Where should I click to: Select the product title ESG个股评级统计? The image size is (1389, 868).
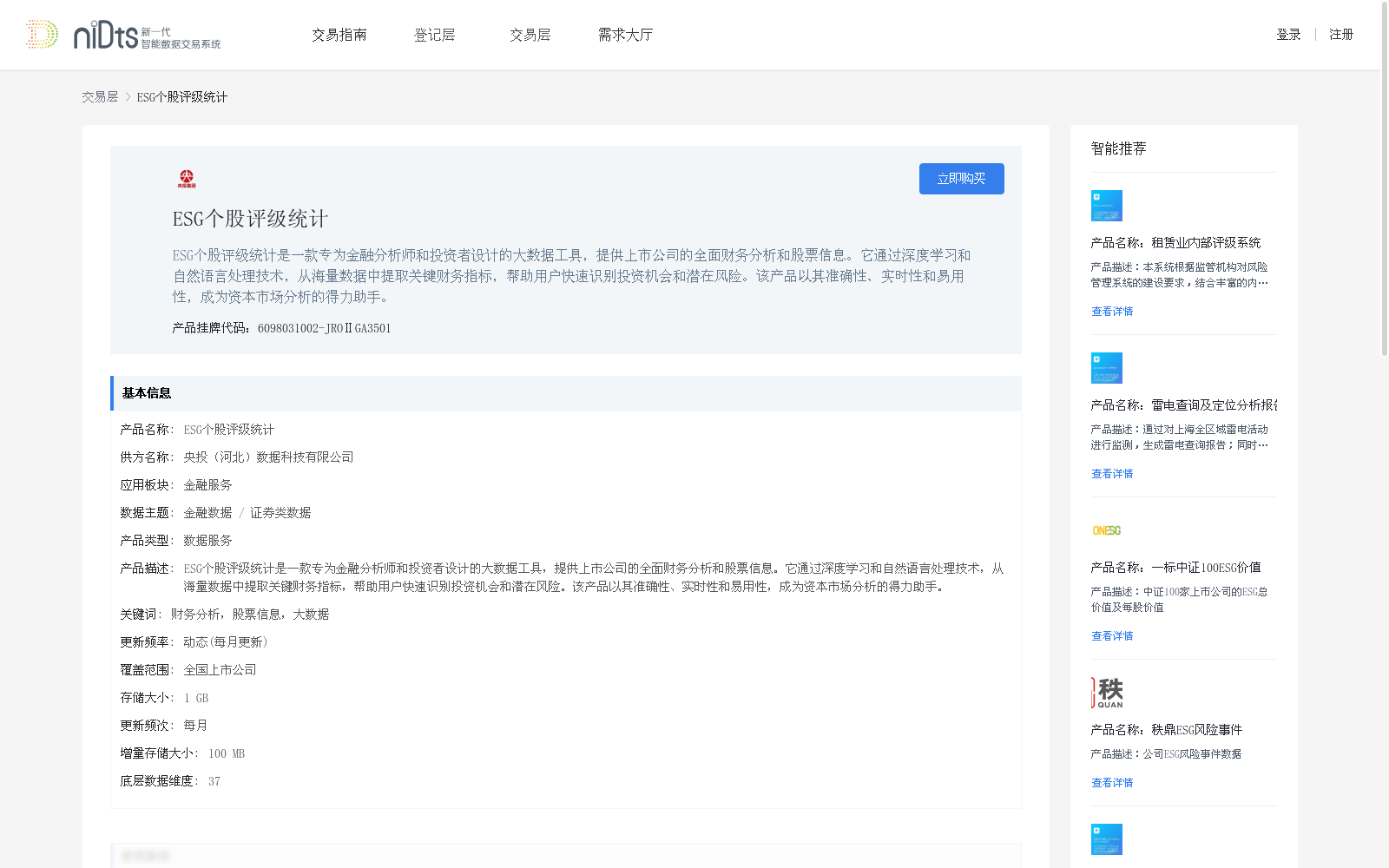click(250, 219)
